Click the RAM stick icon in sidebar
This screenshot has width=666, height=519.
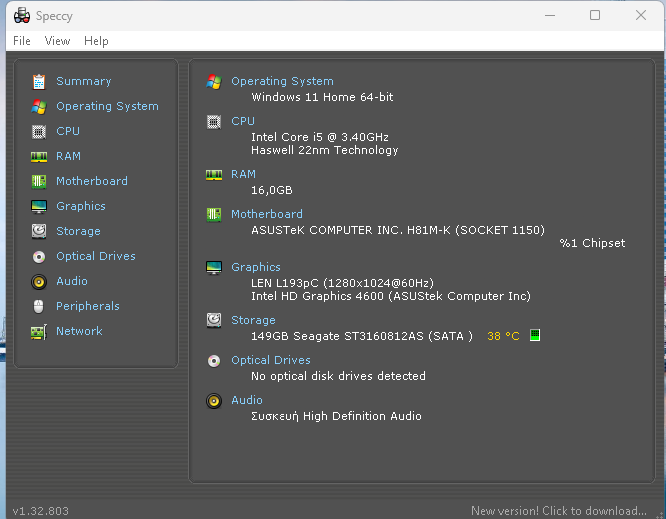coord(39,157)
